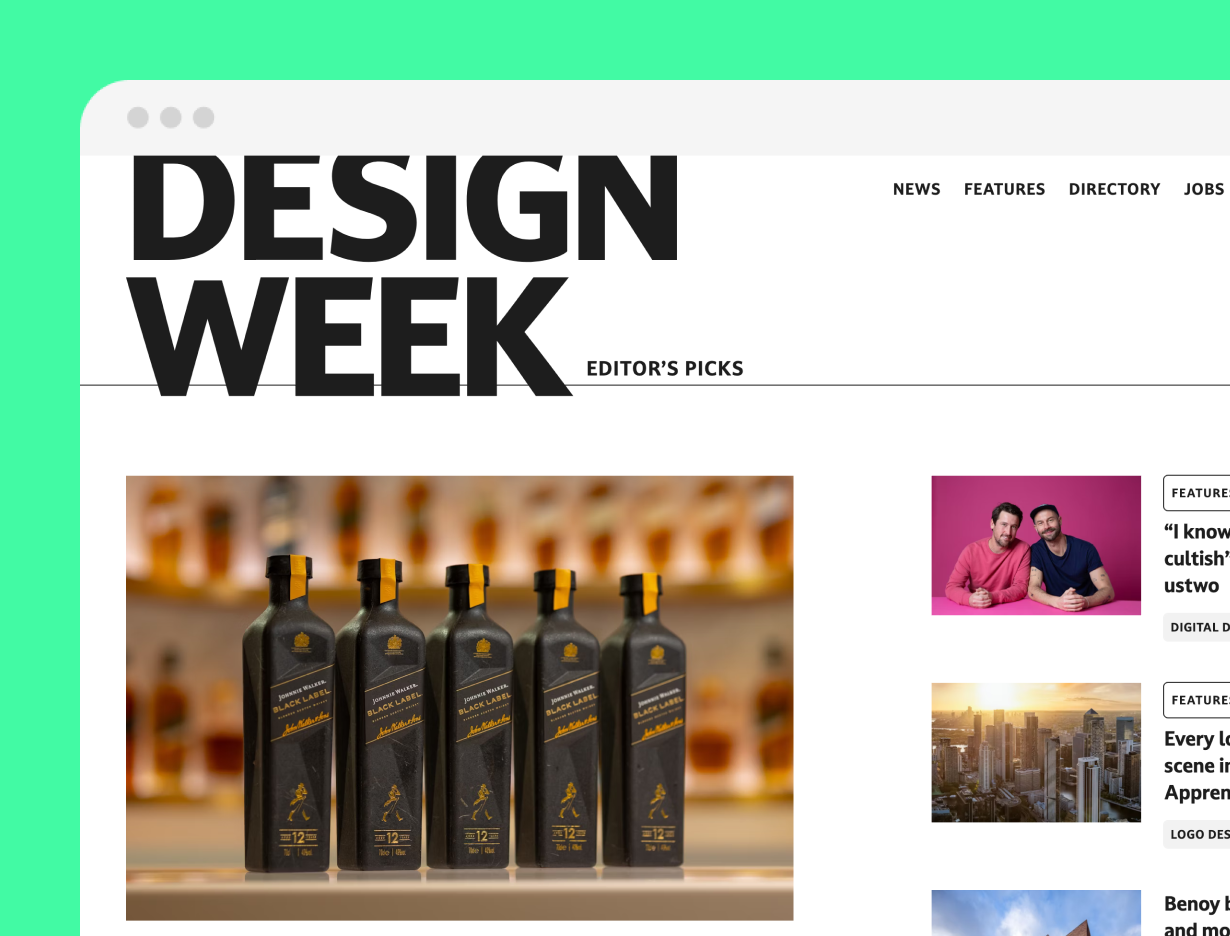Click the EDITOR'S PICKS section heading
The width and height of the screenshot is (1230, 936).
point(665,369)
